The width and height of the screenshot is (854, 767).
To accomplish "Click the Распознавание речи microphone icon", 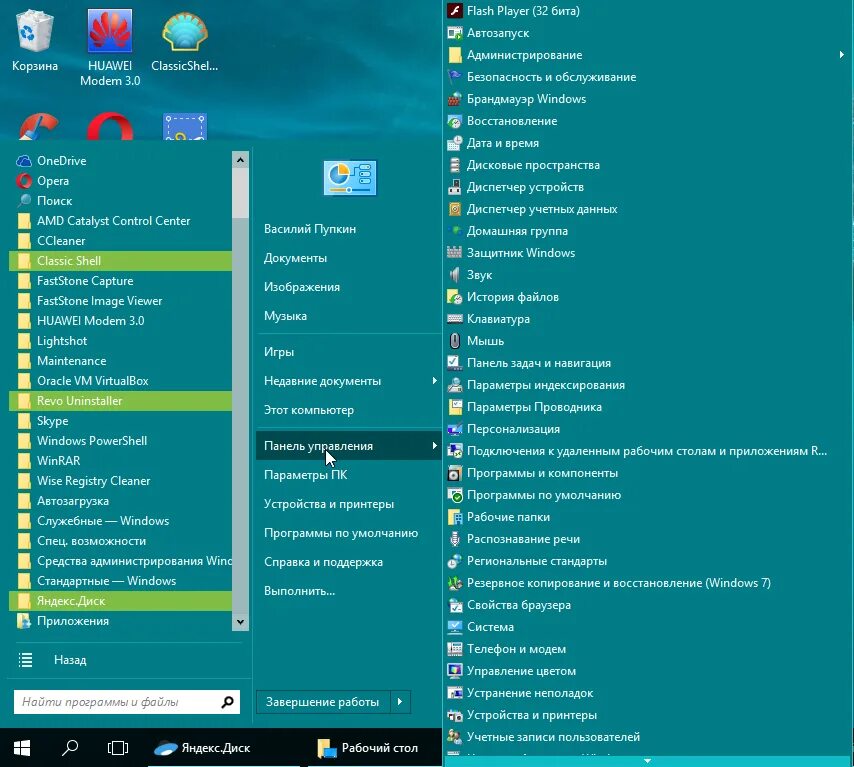I will click(454, 539).
